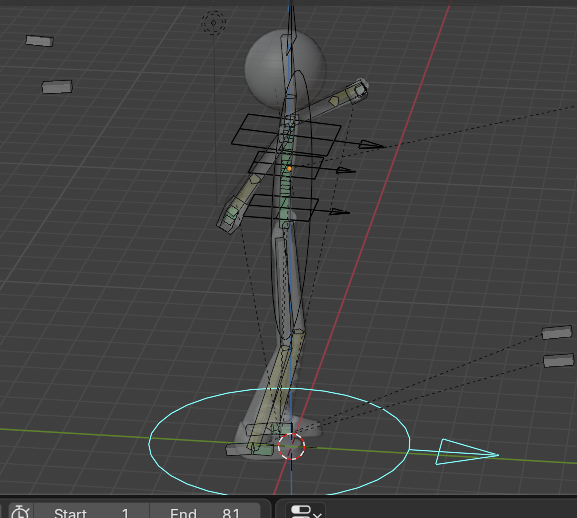Toggle the preview range stopwatch icon
The width and height of the screenshot is (577, 518).
[x=21, y=512]
